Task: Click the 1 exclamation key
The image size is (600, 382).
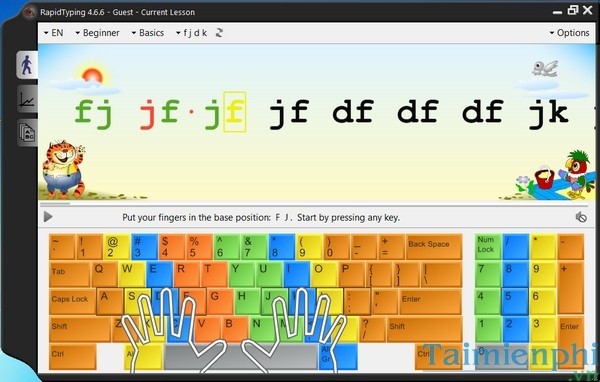Action: 90,247
